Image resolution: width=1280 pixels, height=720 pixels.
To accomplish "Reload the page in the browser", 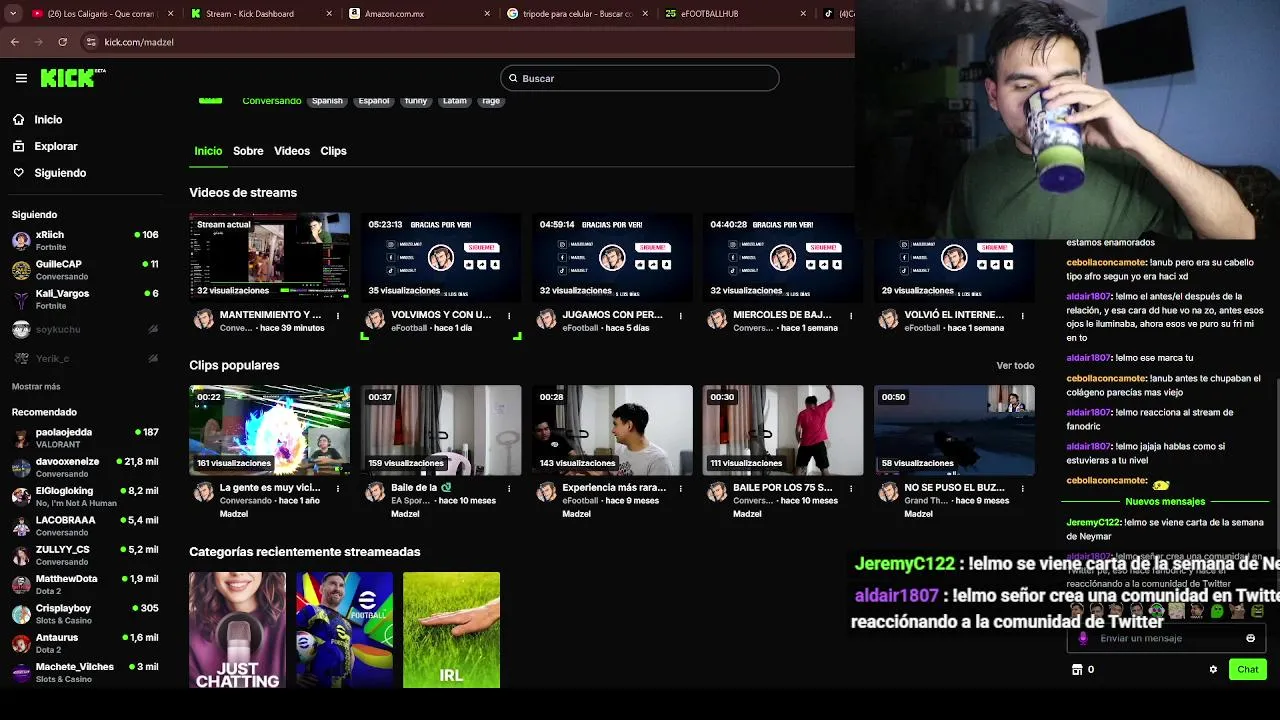I will (63, 42).
